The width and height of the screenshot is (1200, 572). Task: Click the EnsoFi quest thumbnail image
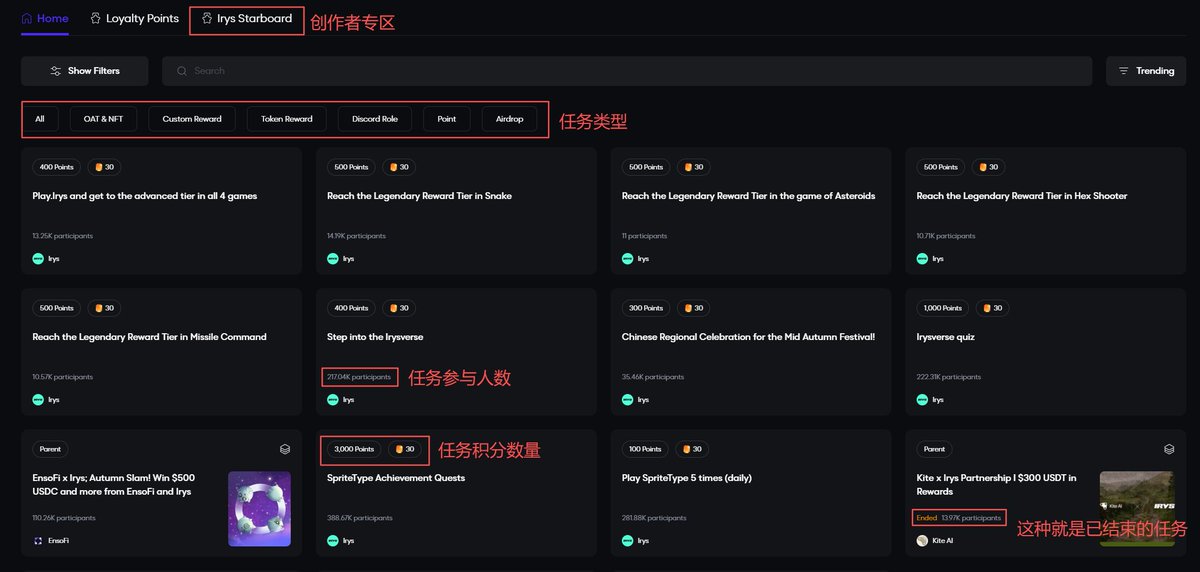[x=259, y=509]
